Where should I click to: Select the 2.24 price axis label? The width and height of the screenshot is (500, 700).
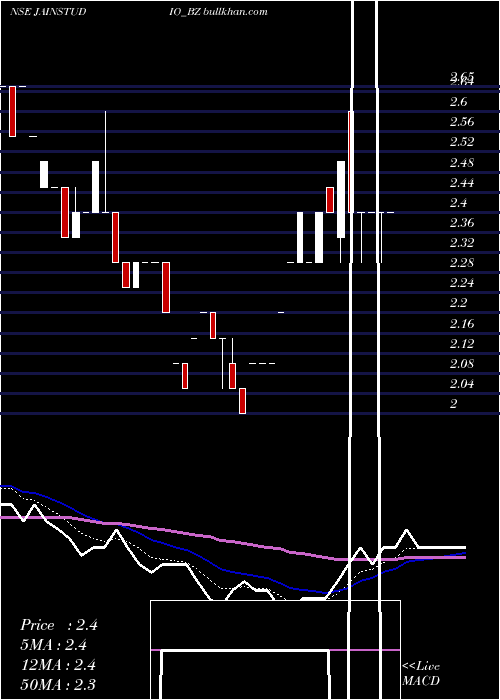click(x=462, y=283)
